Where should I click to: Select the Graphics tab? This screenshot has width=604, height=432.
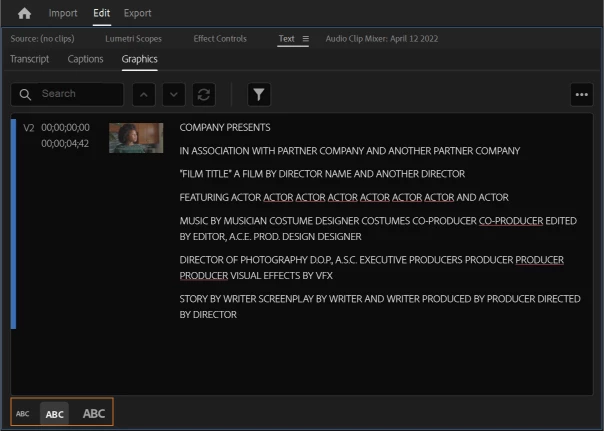pos(139,59)
